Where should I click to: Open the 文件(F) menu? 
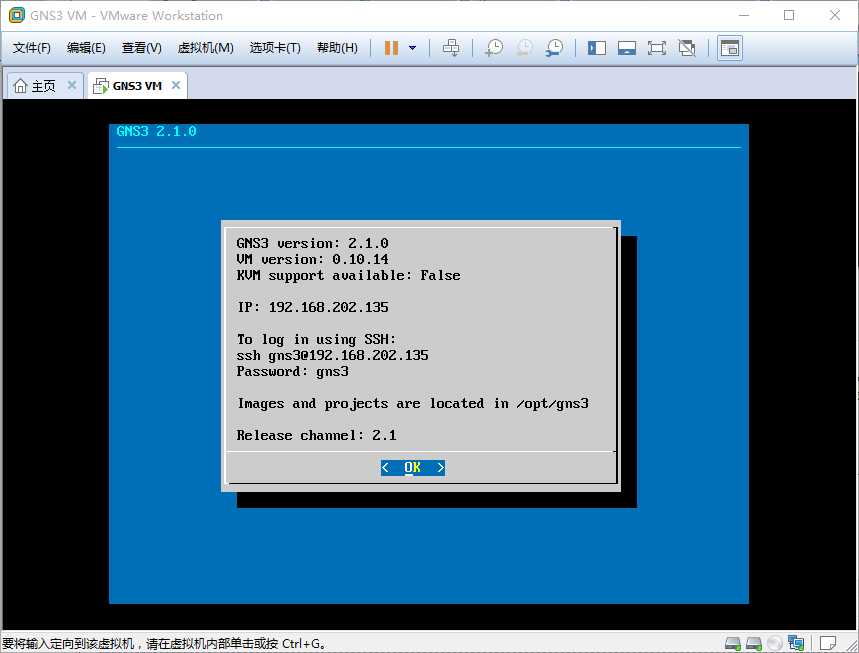[x=32, y=48]
